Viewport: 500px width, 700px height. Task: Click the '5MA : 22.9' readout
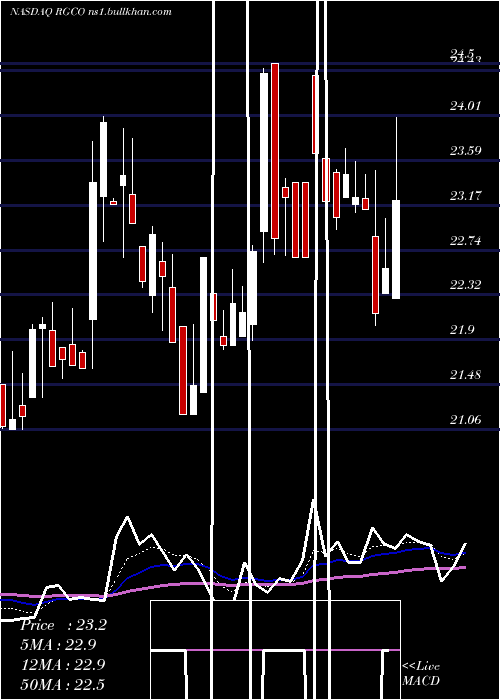pos(58,645)
